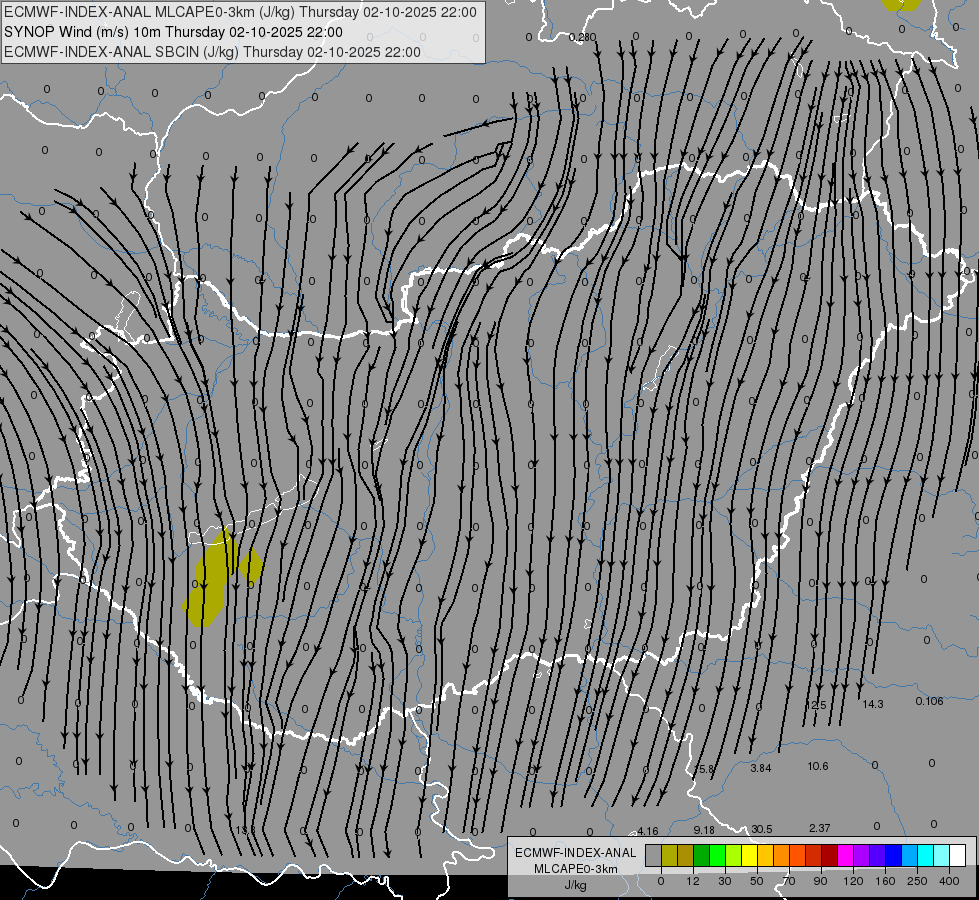This screenshot has width=979, height=900.
Task: Click the legend tick value 120
Action: tap(853, 881)
